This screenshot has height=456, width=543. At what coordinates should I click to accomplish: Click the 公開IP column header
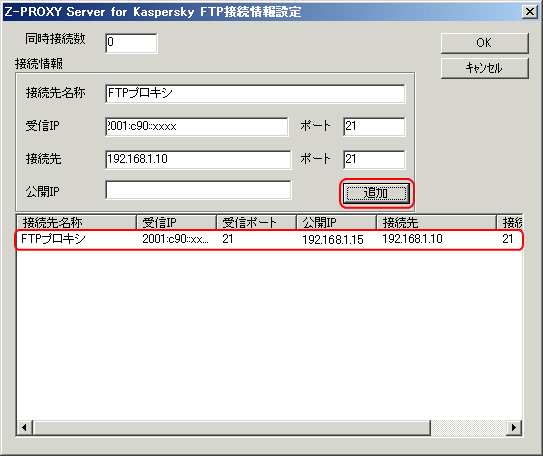[x=336, y=222]
